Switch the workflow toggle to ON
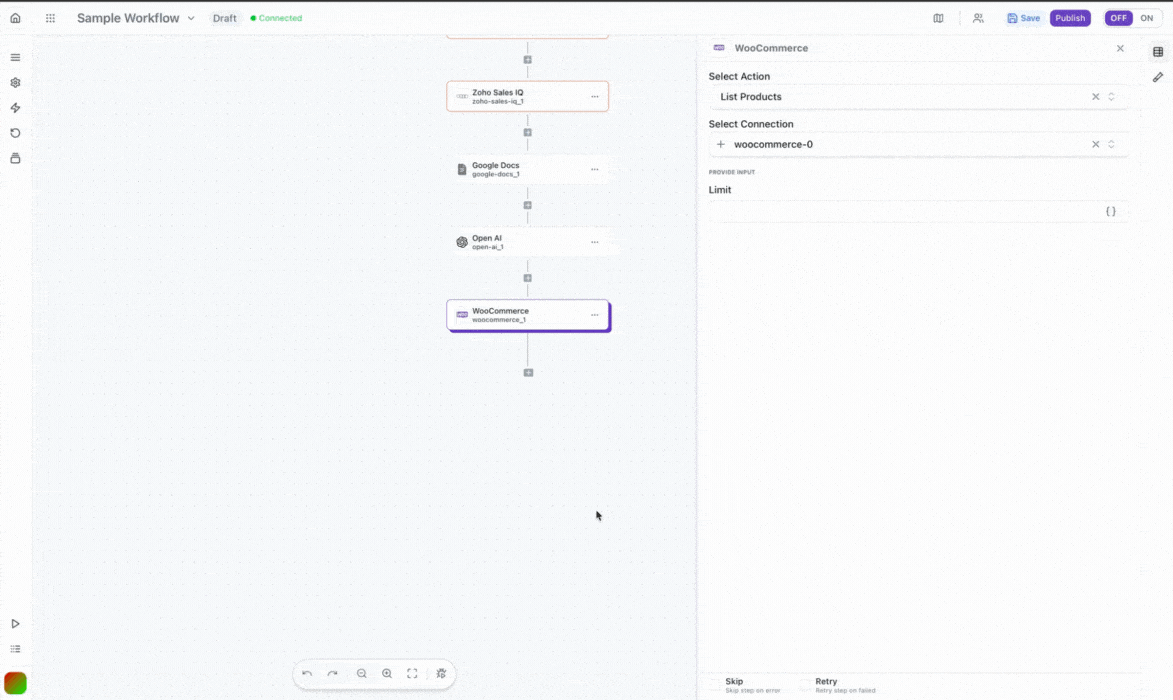Screen dimensions: 1173x700 (1146, 17)
